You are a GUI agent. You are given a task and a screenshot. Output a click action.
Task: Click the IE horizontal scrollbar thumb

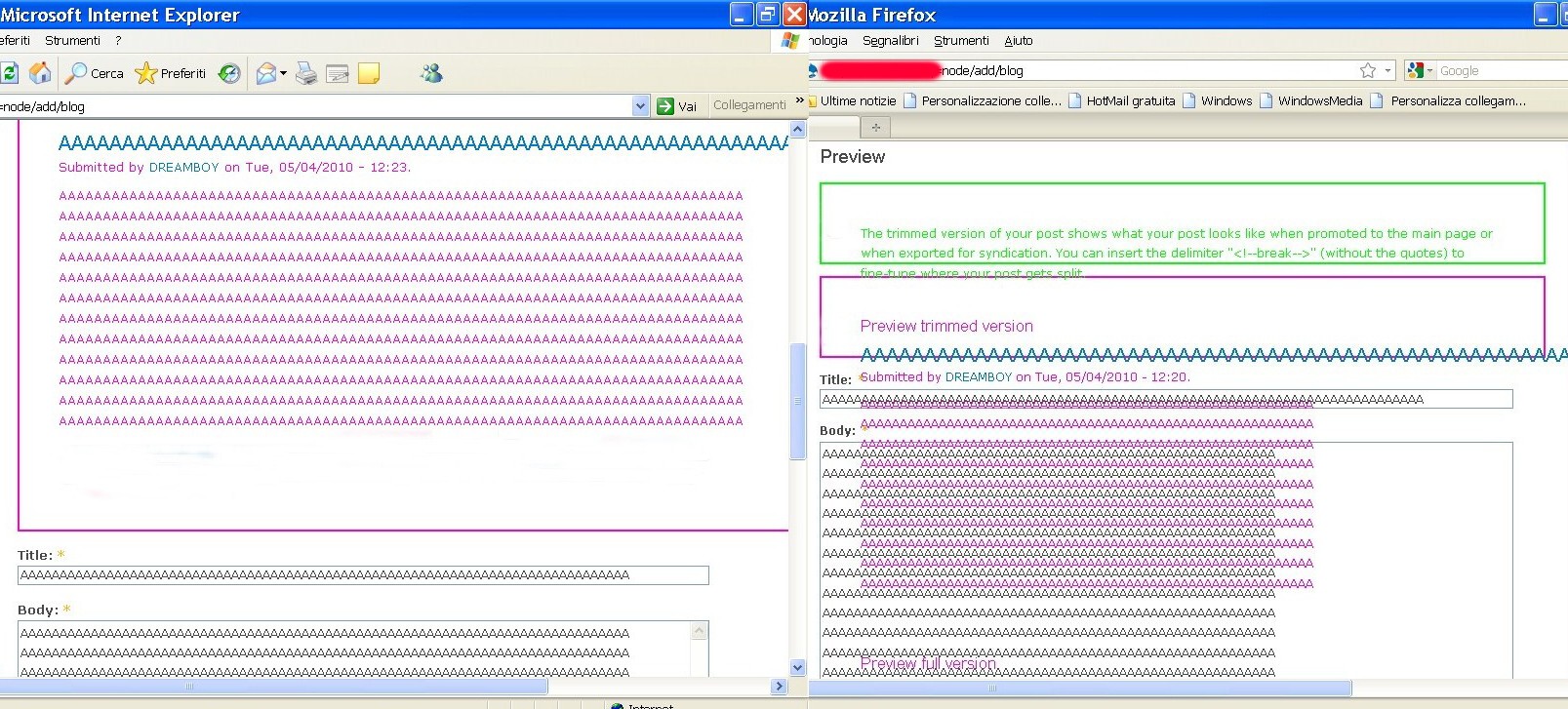273,687
